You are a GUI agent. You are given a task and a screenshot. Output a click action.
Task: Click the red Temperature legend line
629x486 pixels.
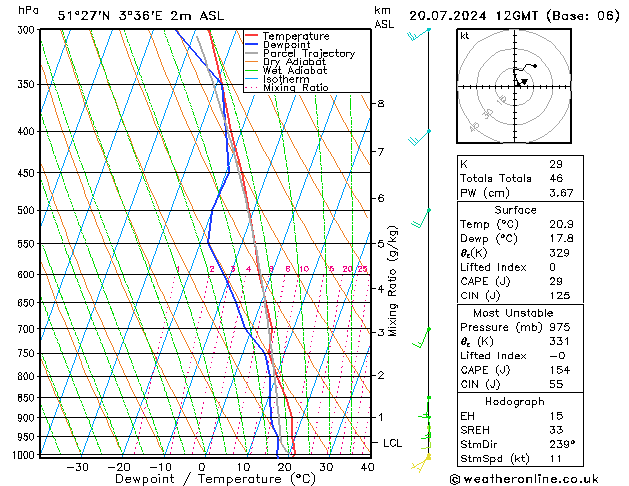point(251,35)
